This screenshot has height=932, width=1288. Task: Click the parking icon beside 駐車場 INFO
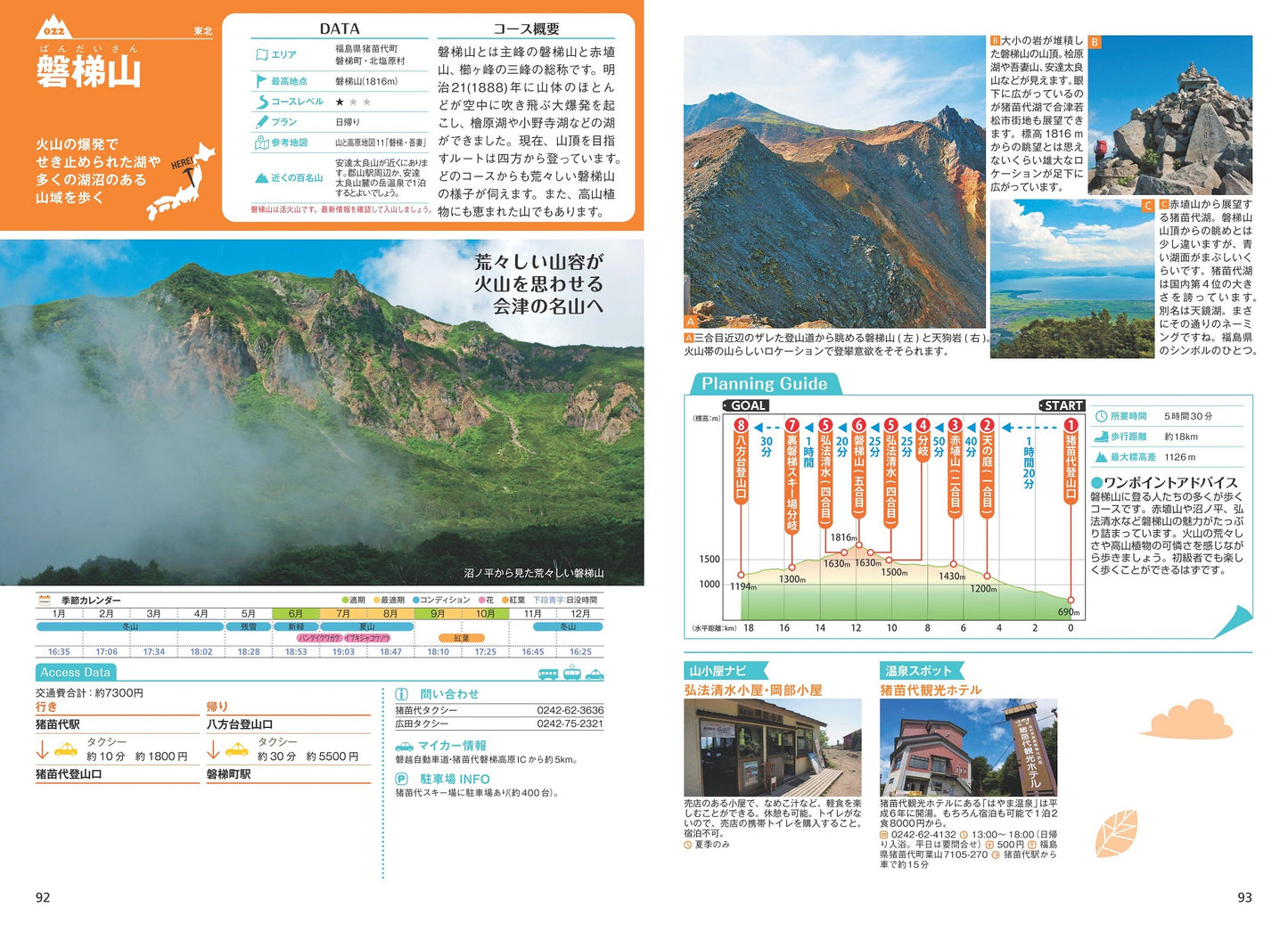click(x=402, y=779)
